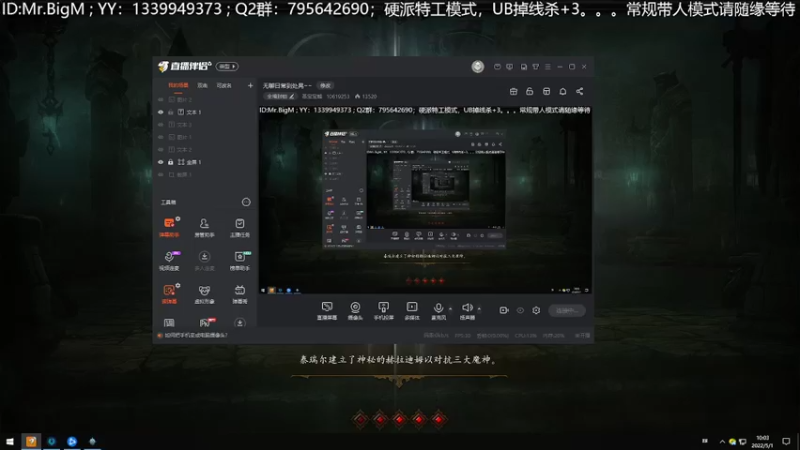This screenshot has height=450, width=800.
Task: Open the danmaku assistant tool
Action: 169,227
